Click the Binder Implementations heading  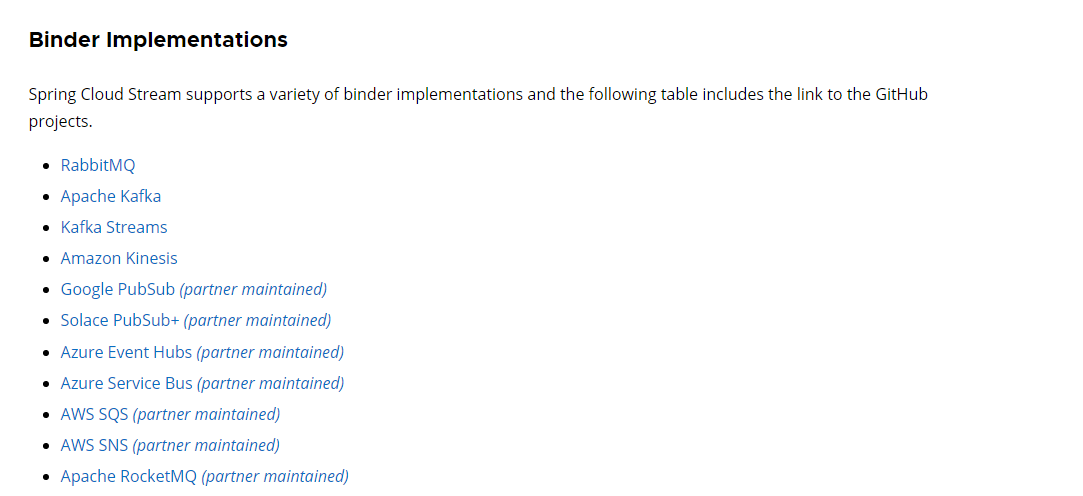click(x=158, y=40)
